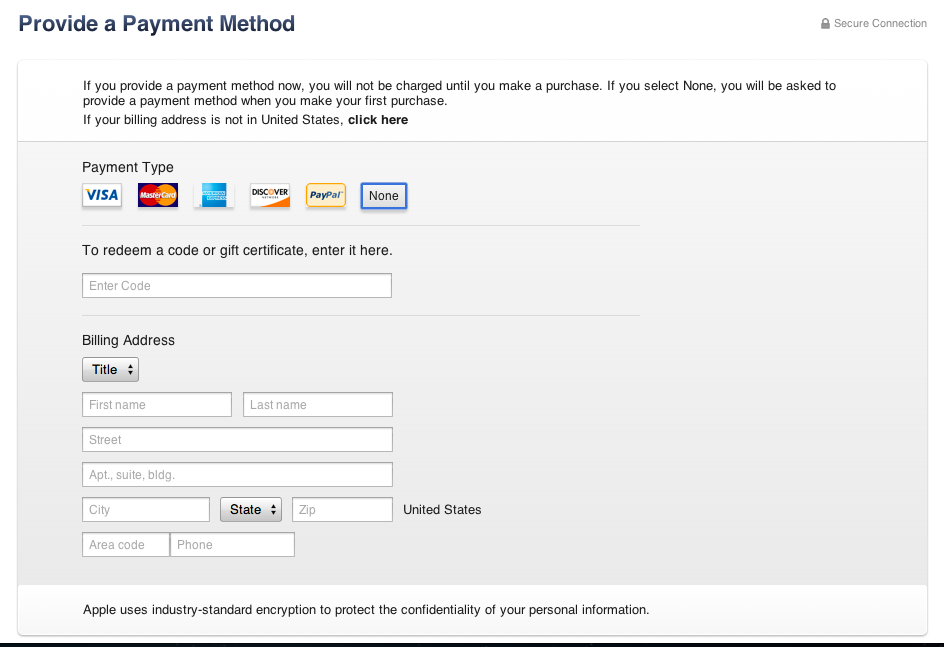The image size is (944, 647).
Task: Select None as payment type
Action: coord(383,196)
